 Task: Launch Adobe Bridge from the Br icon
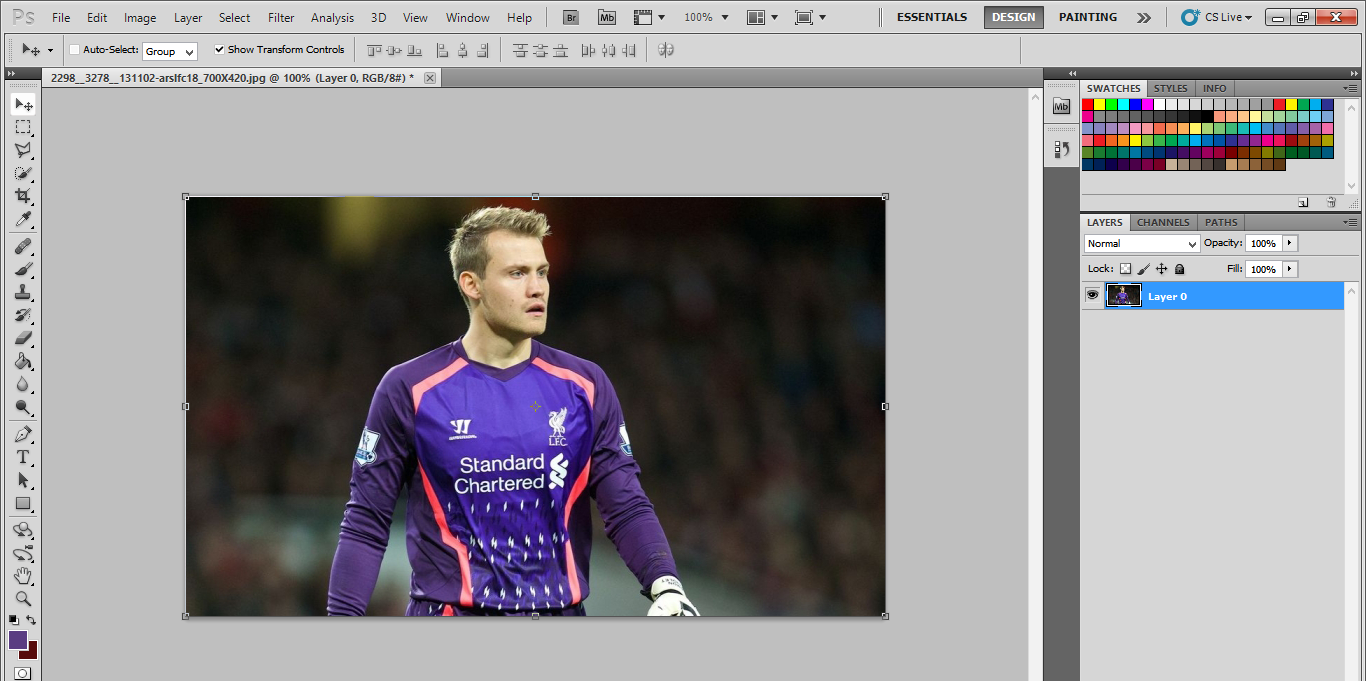[x=570, y=17]
